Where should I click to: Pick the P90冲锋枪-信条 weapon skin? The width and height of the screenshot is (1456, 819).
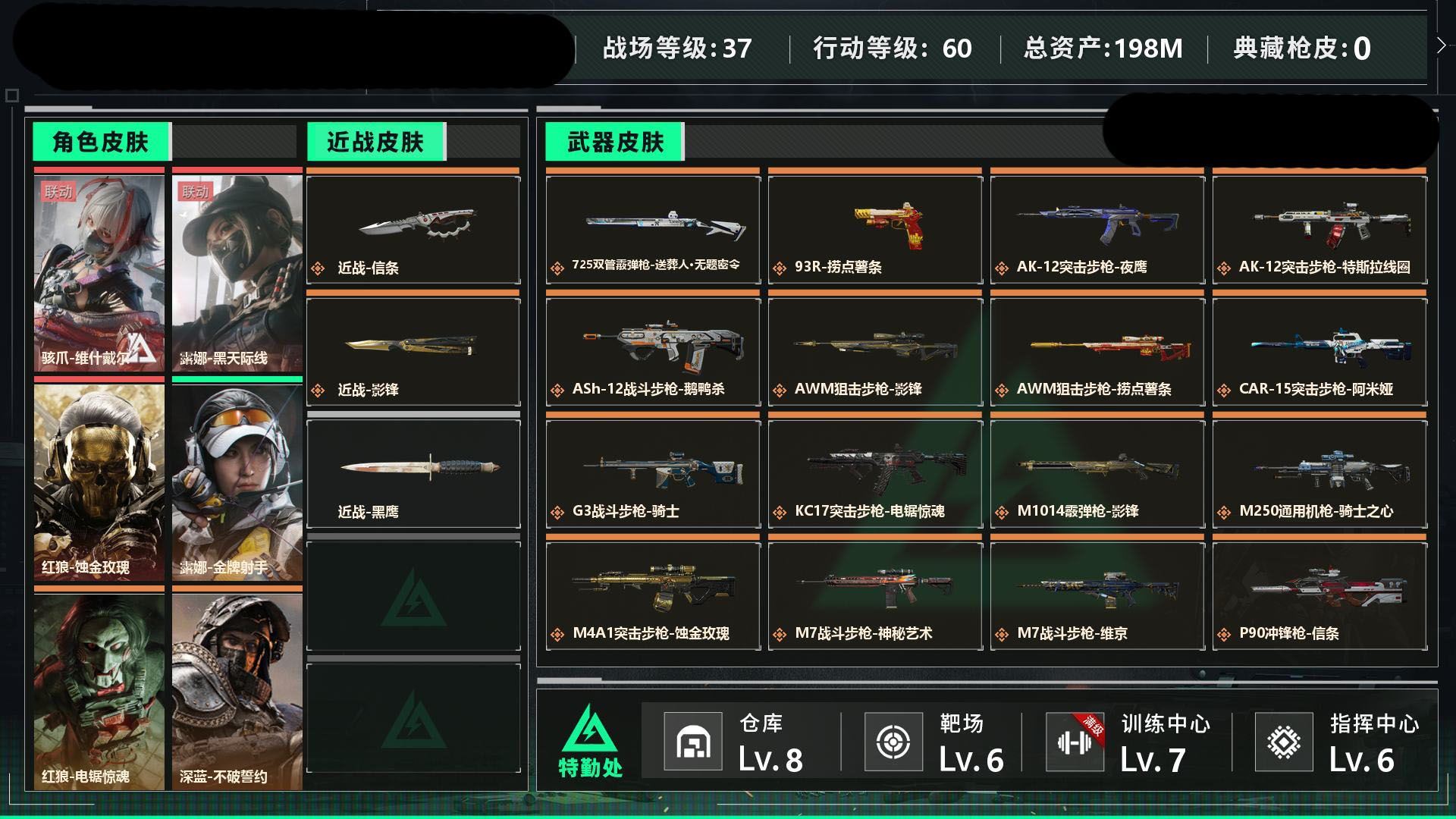(x=1319, y=596)
